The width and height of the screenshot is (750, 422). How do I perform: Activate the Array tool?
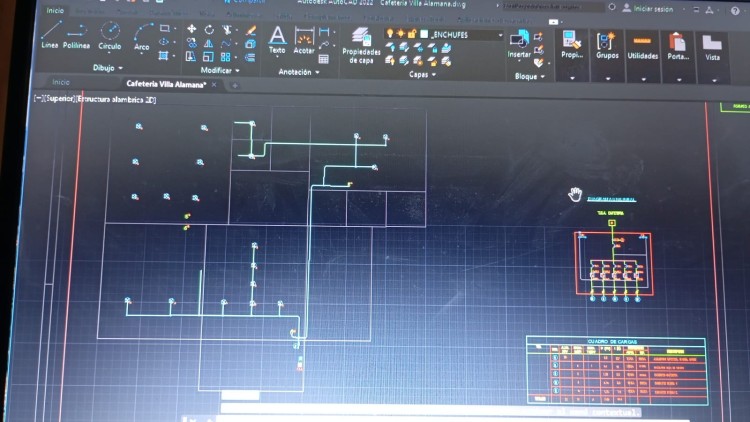click(225, 57)
